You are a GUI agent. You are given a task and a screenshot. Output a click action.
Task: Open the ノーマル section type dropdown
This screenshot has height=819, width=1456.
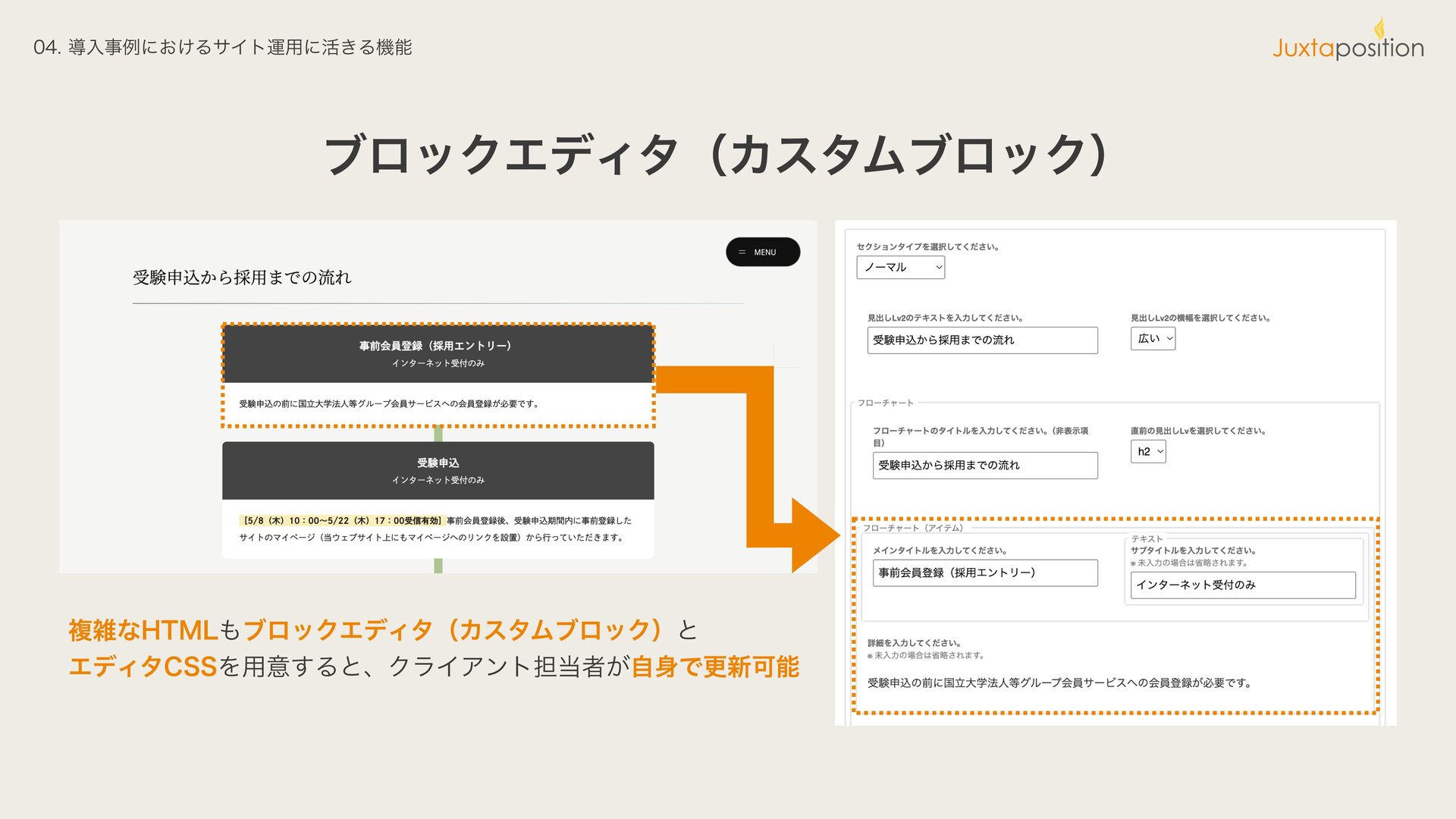(900, 267)
